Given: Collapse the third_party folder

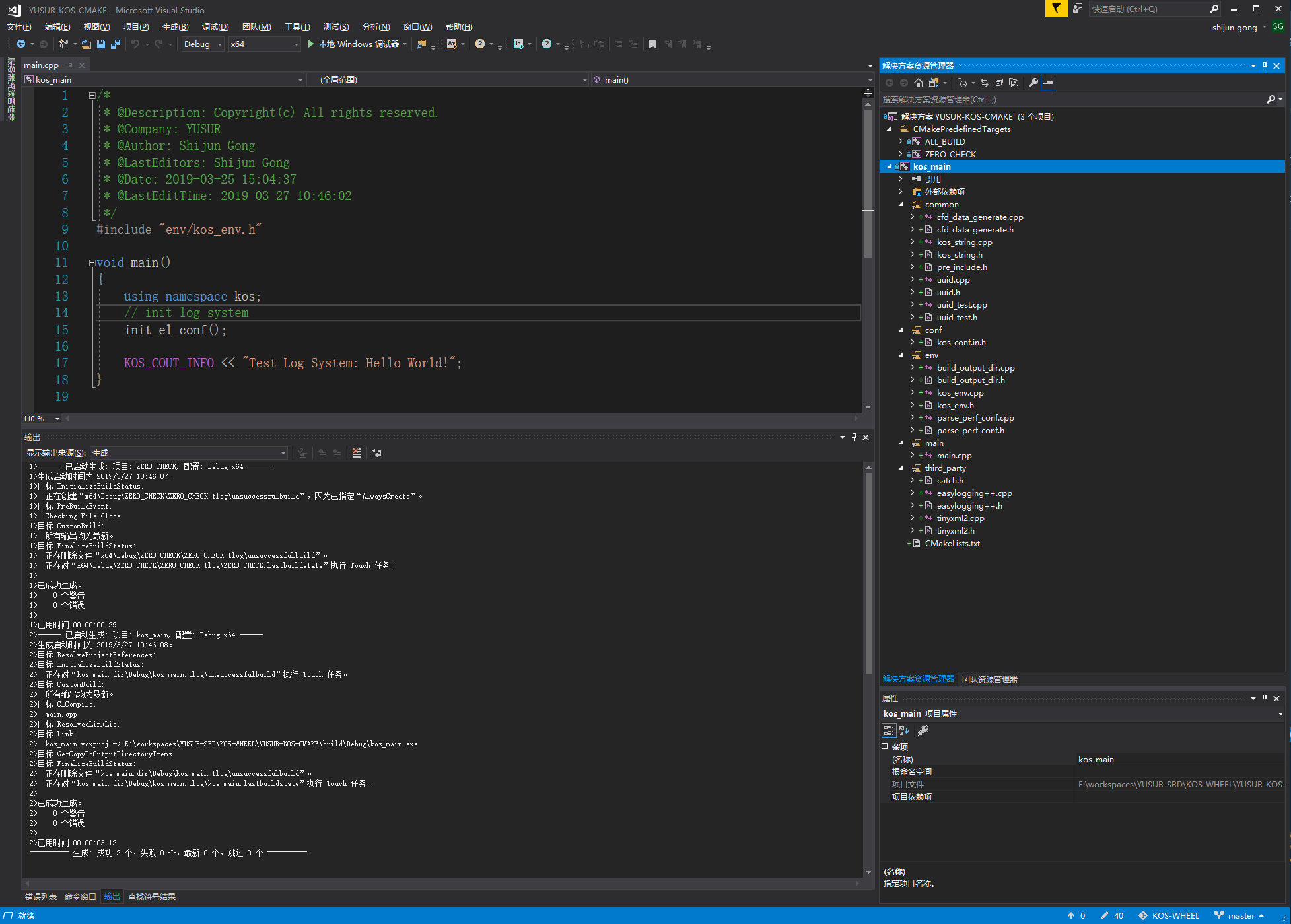Looking at the screenshot, I should (x=901, y=468).
